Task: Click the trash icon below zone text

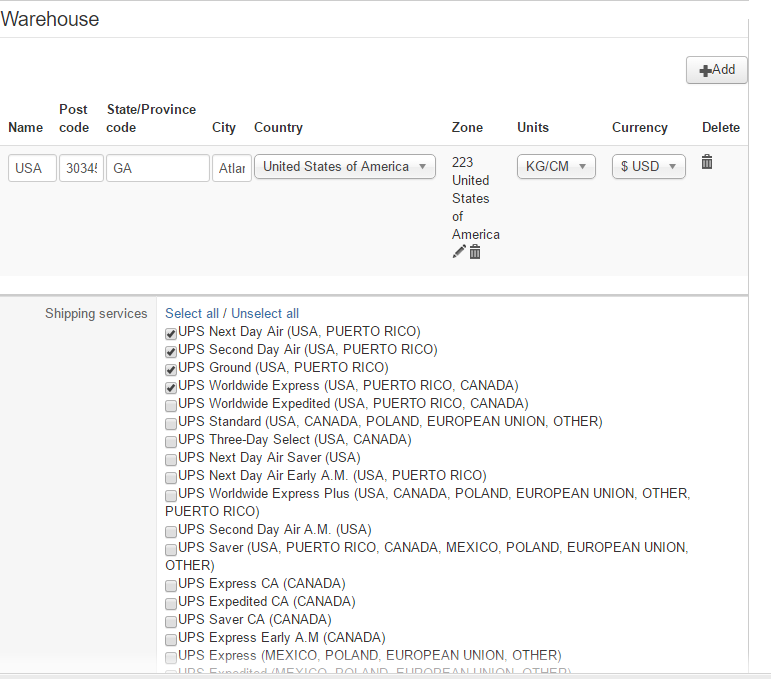Action: (x=475, y=252)
